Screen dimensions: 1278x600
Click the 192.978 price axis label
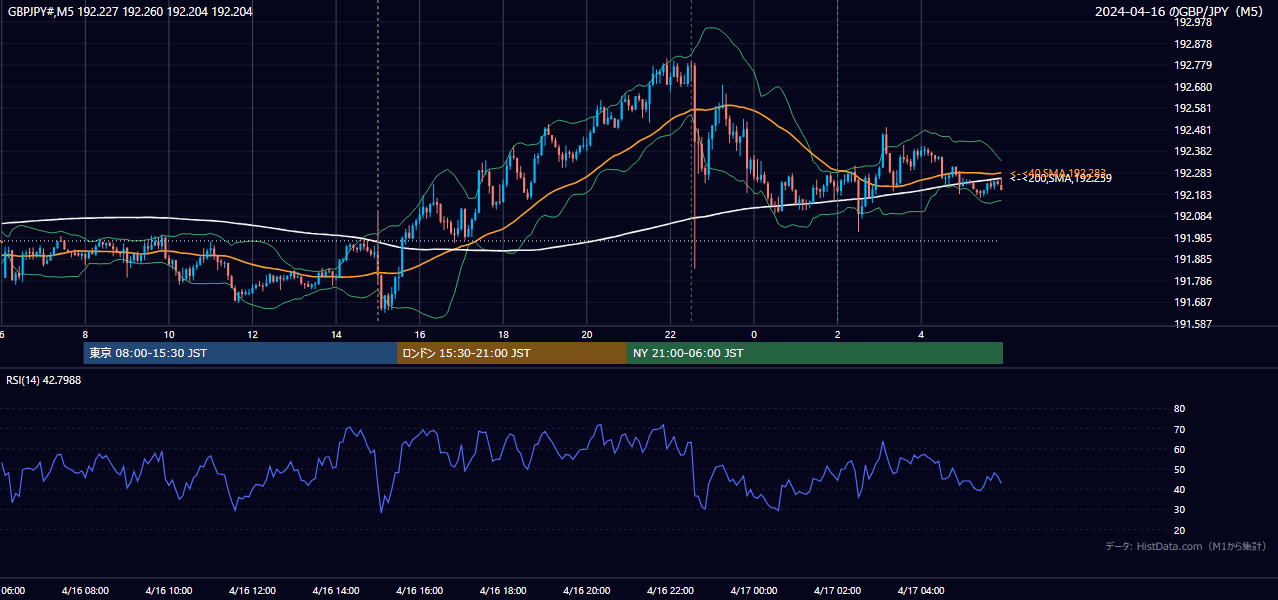tap(1193, 23)
